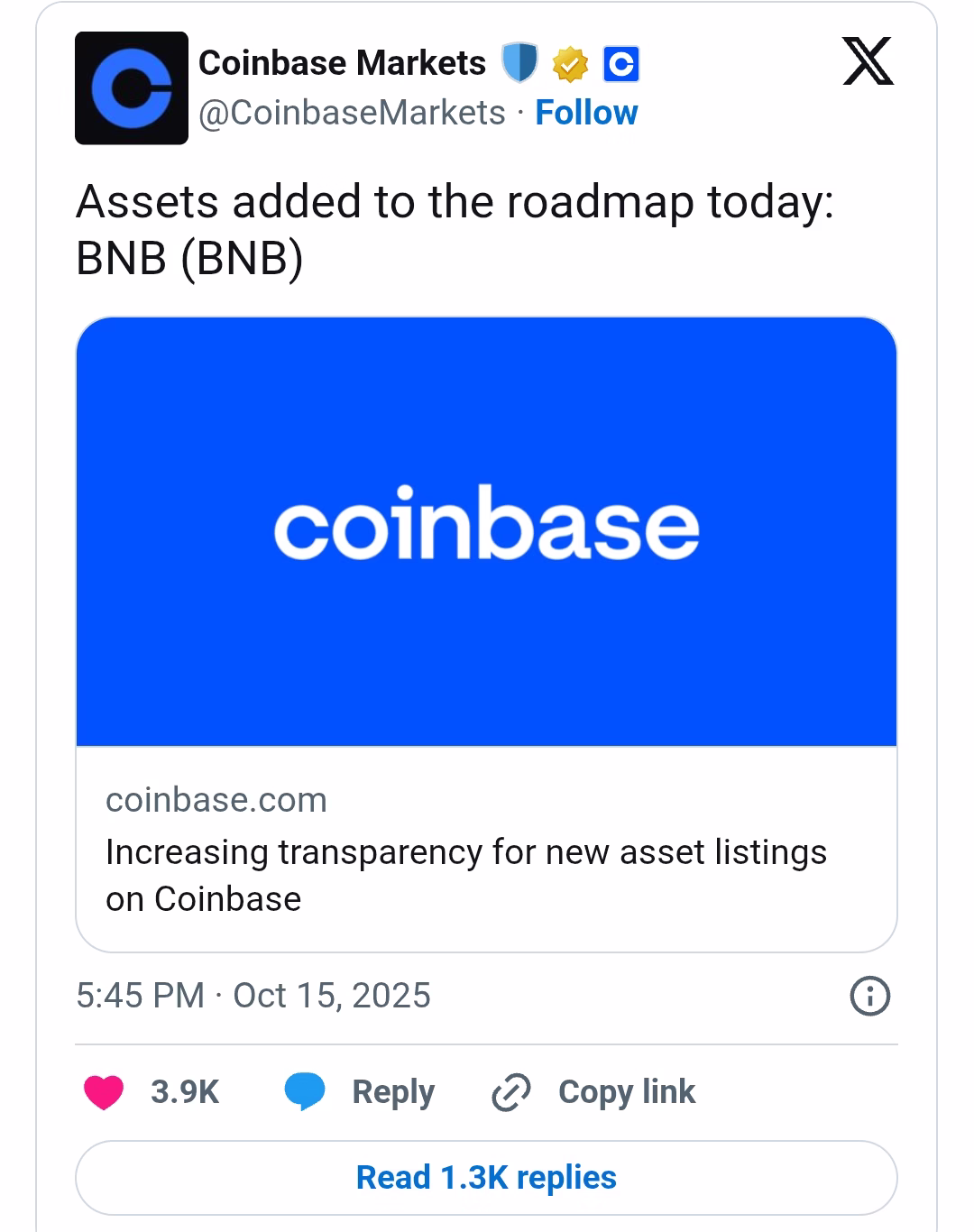Click the gold verified checkmark badge
The image size is (974, 1232).
click(570, 64)
